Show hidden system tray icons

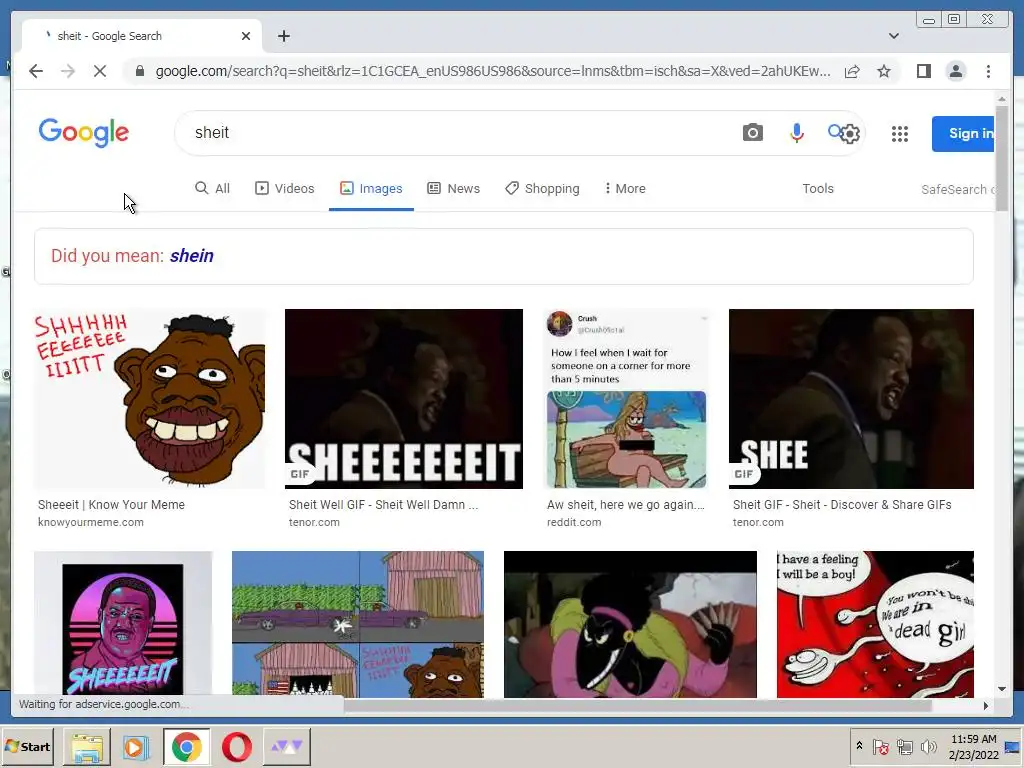859,746
